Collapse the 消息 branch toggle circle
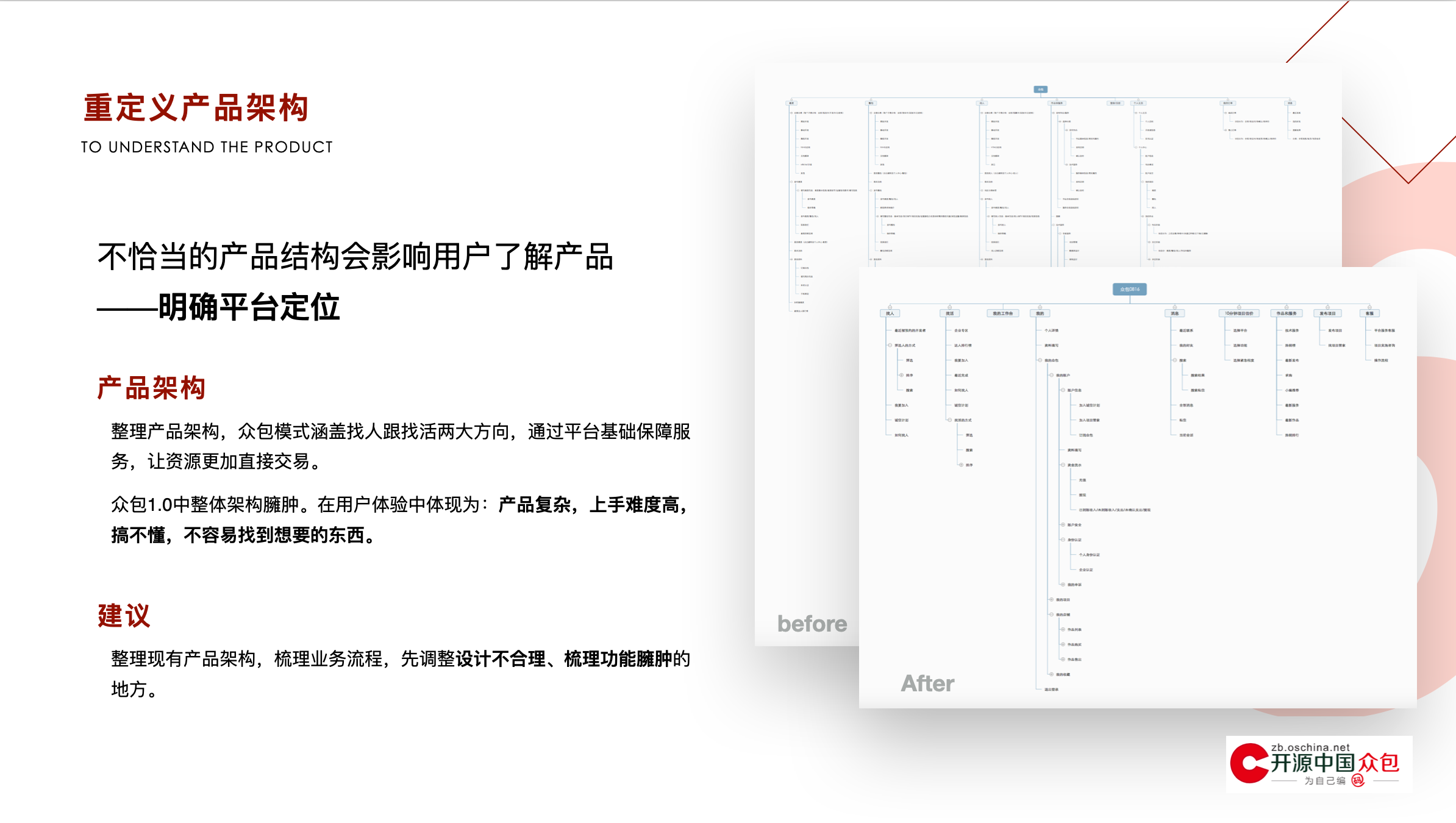This screenshot has width=1456, height=823. click(1174, 307)
